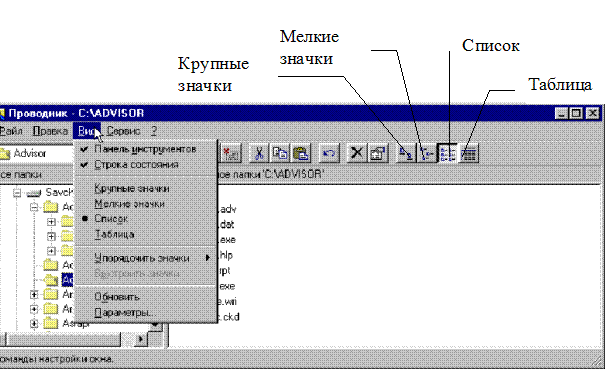The image size is (609, 381).
Task: Open the Advisor folder combo box
Action: 37,153
